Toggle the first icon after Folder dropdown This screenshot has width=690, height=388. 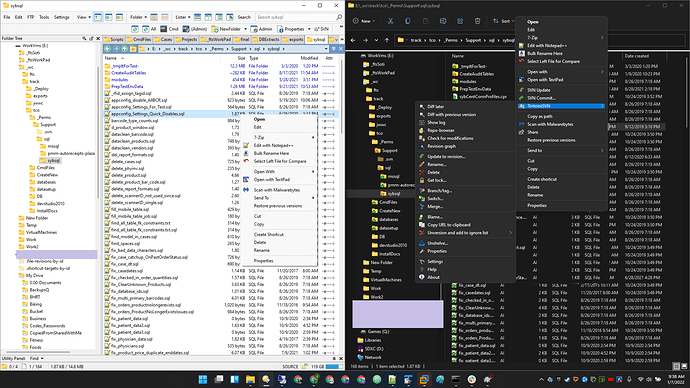pos(154,17)
